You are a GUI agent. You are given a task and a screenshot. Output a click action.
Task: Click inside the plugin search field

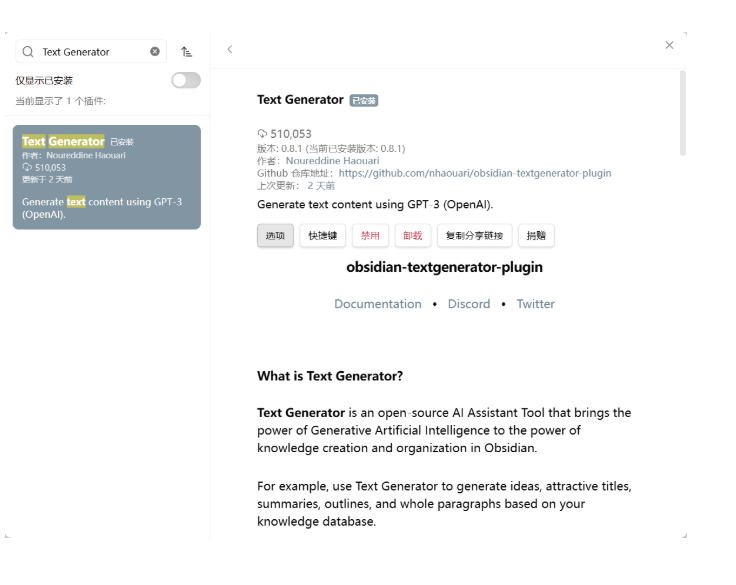[x=91, y=52]
